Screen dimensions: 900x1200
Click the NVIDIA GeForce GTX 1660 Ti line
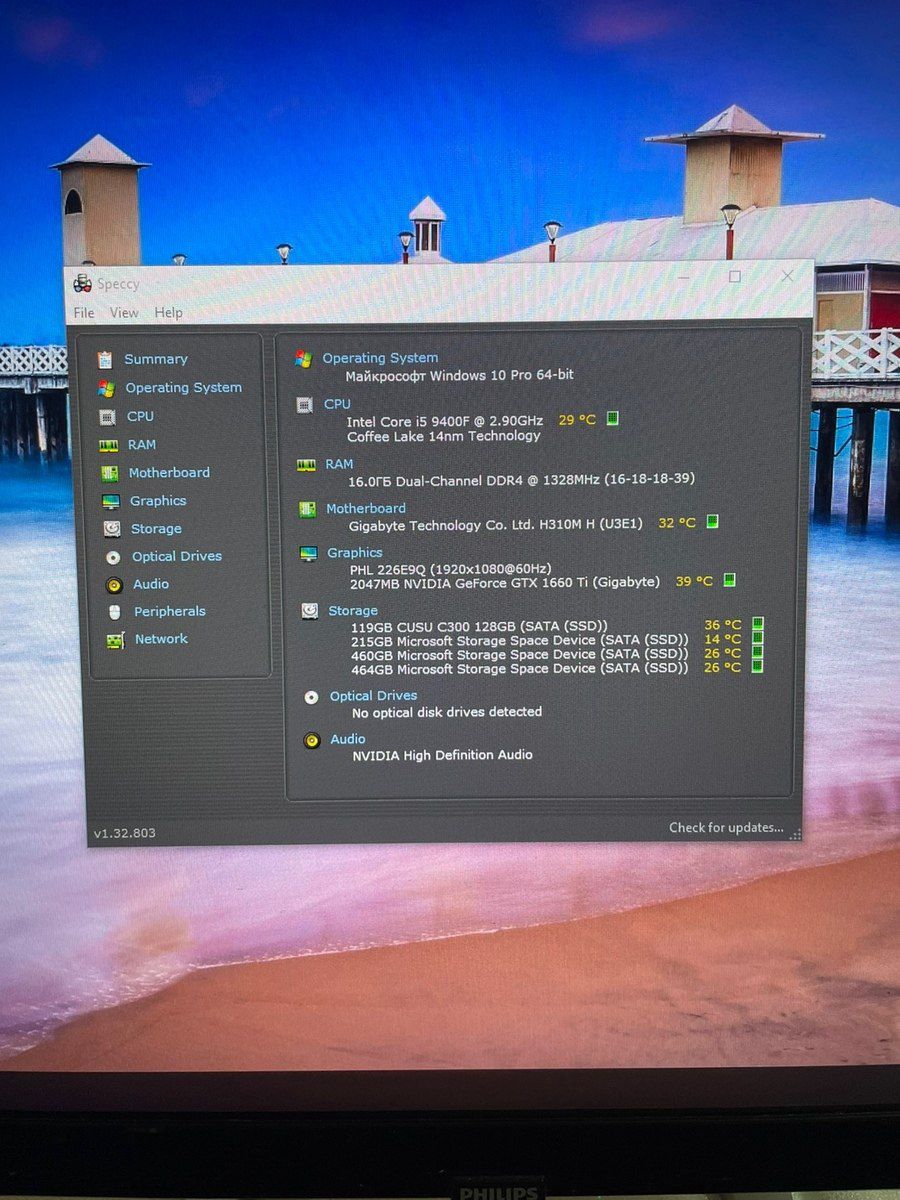(505, 582)
